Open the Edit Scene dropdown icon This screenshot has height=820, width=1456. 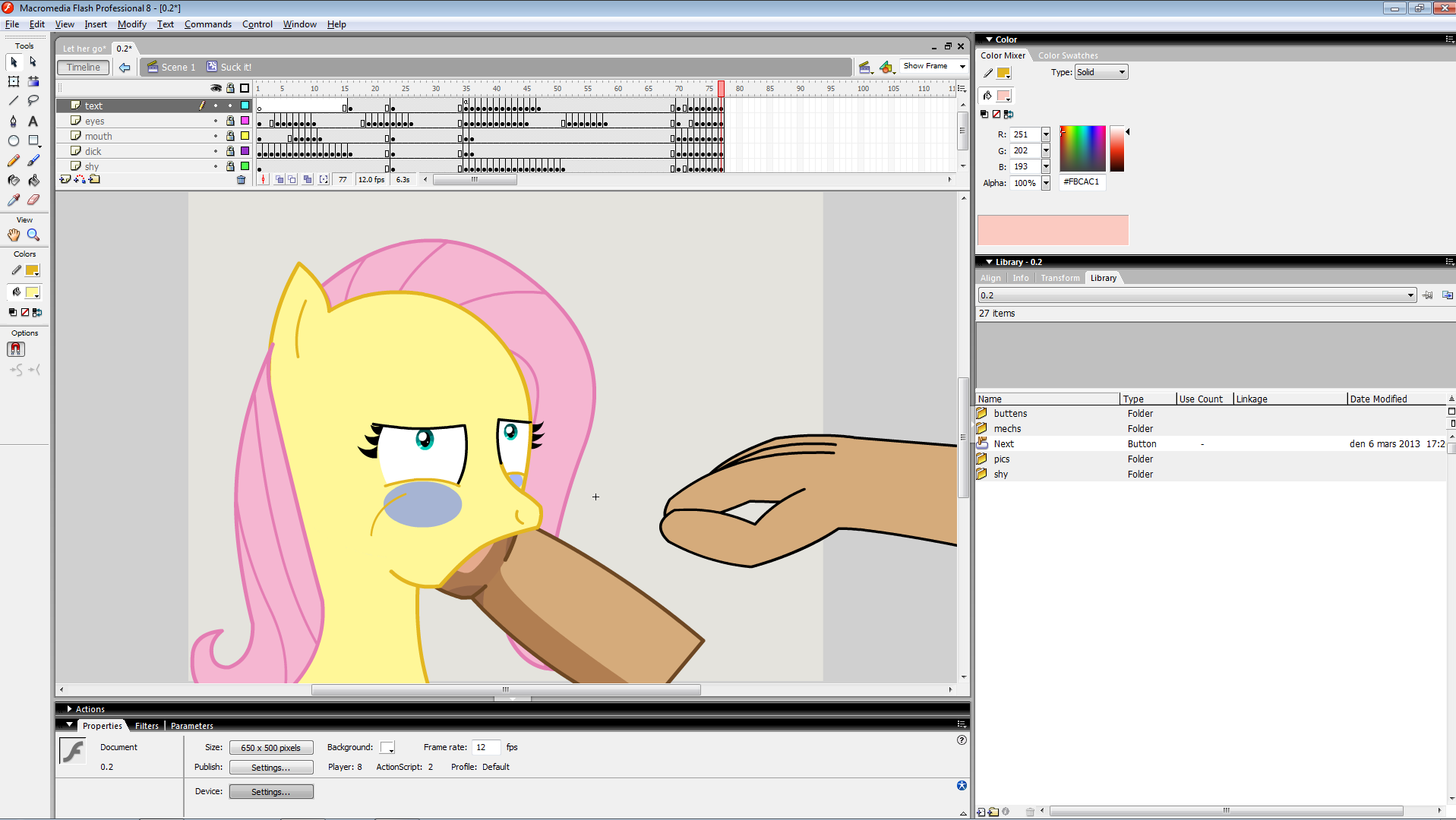[865, 68]
